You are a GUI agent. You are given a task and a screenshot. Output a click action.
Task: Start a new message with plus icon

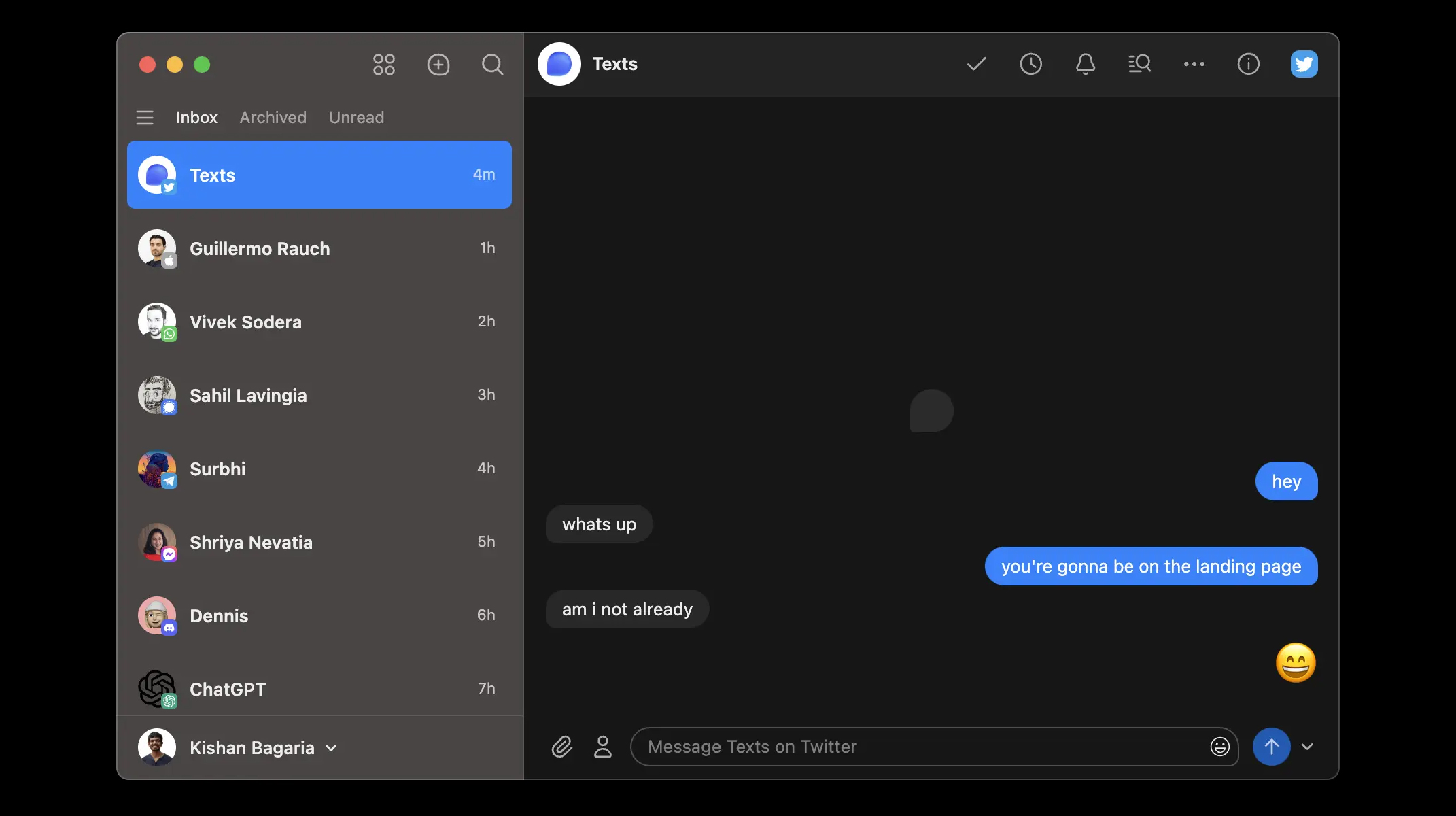pyautogui.click(x=438, y=65)
